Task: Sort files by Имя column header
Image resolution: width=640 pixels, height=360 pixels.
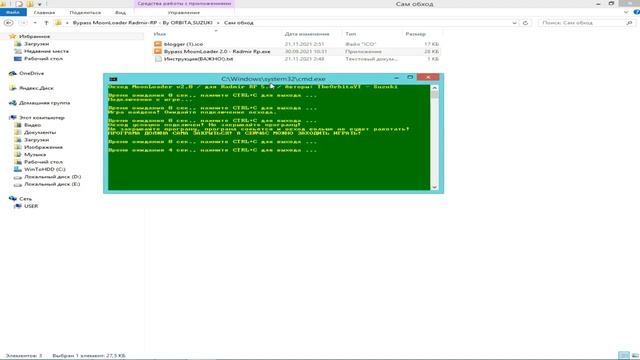Action: pyautogui.click(x=160, y=34)
